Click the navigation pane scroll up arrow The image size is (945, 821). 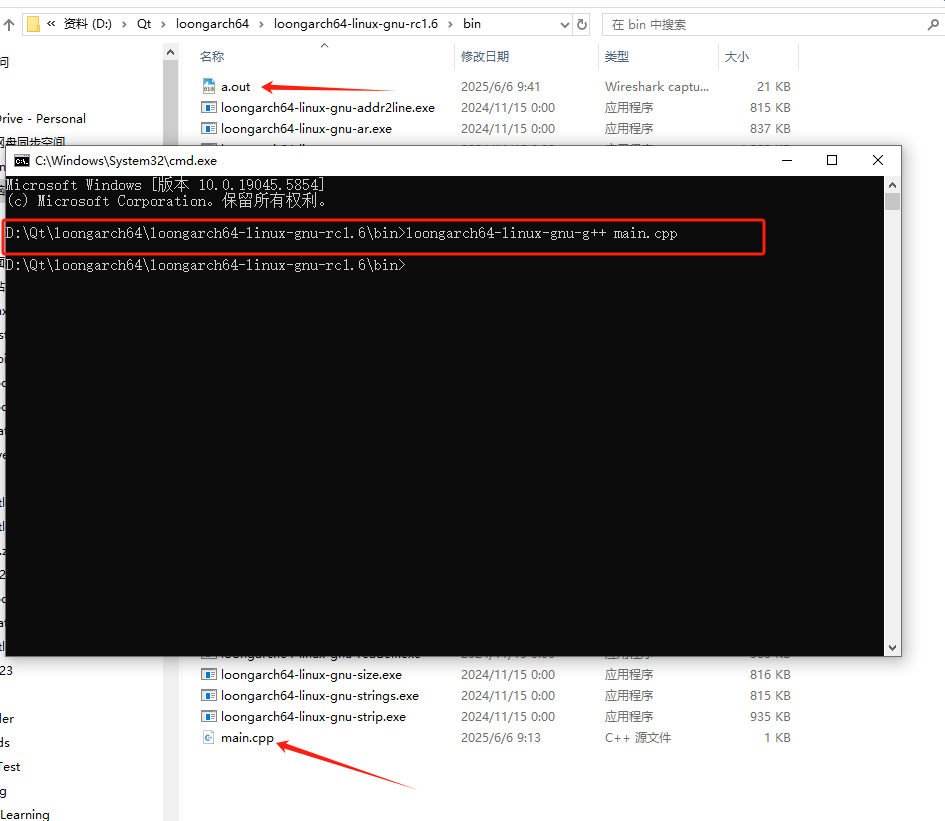(x=171, y=52)
